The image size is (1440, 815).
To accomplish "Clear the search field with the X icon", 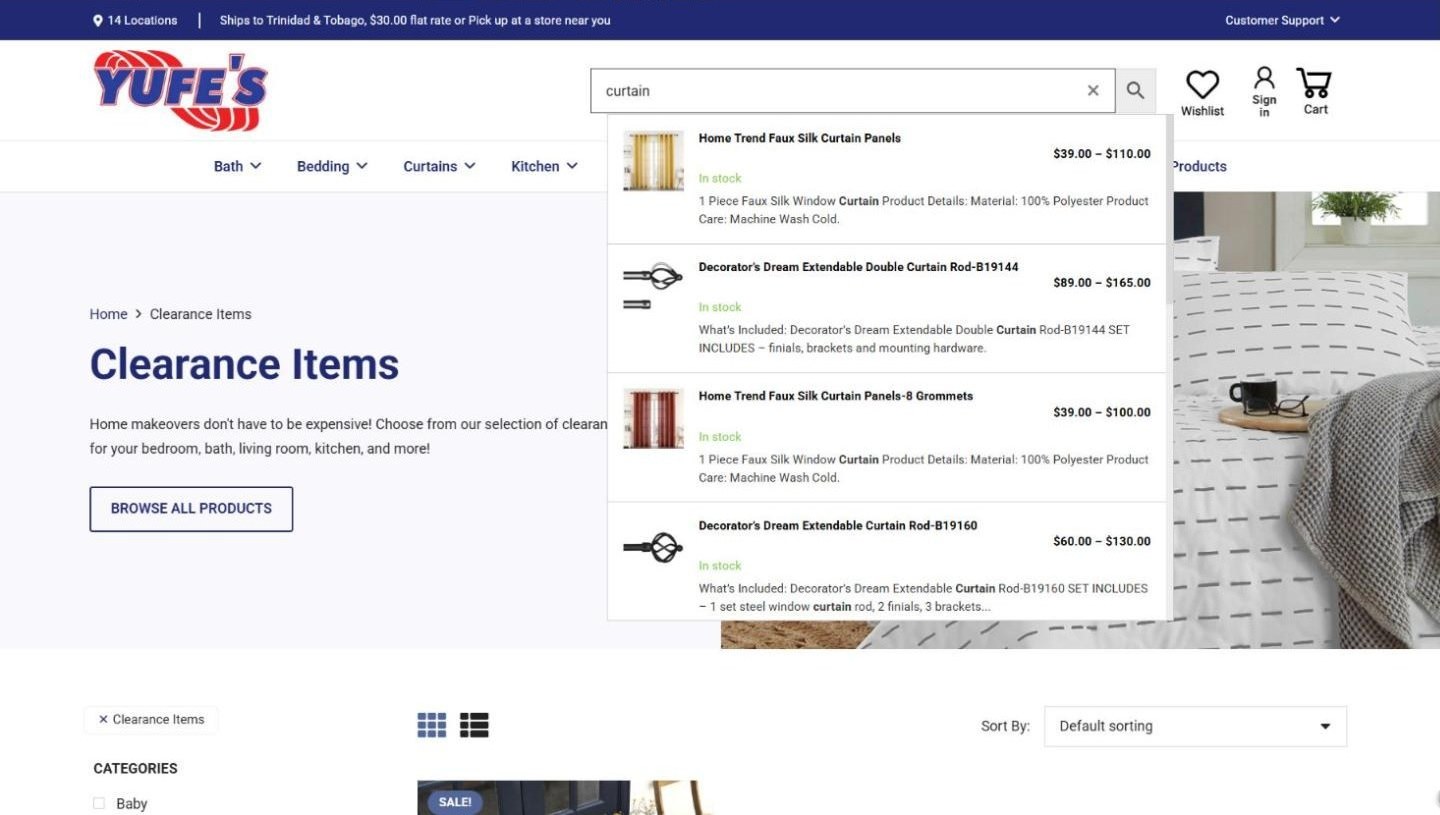I will [x=1093, y=91].
